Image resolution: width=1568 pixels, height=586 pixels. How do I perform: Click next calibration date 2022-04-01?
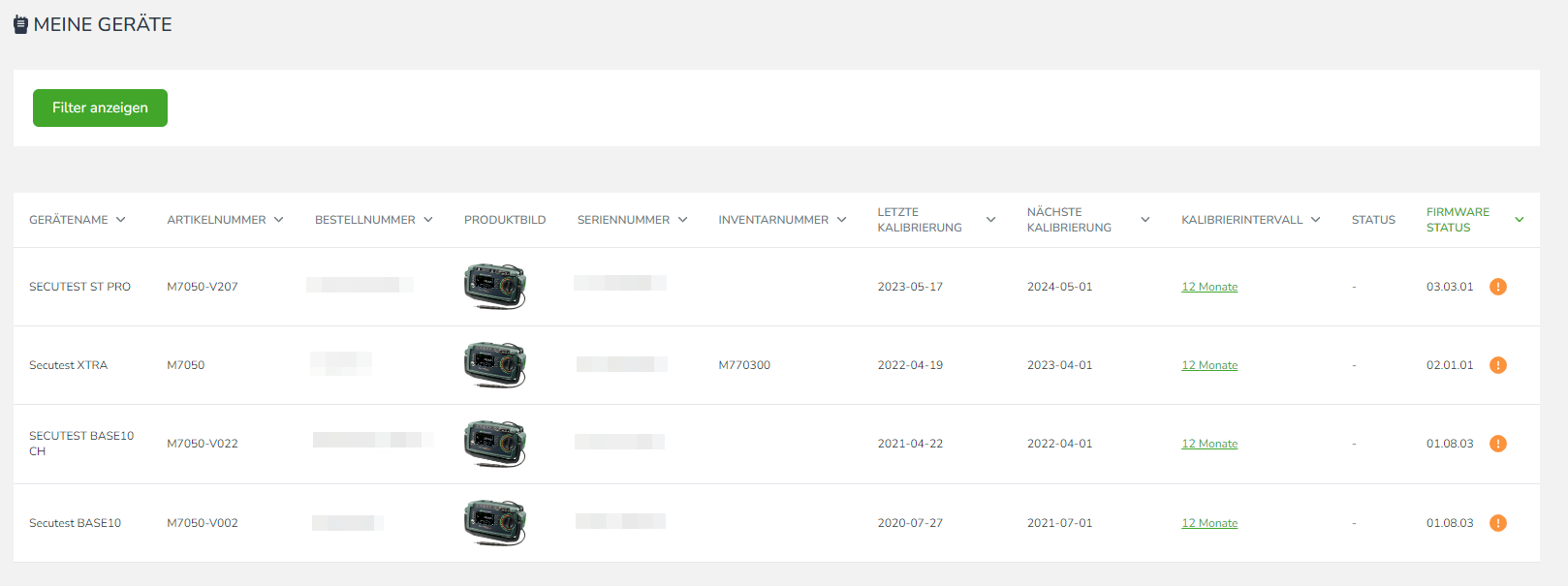click(x=1059, y=444)
